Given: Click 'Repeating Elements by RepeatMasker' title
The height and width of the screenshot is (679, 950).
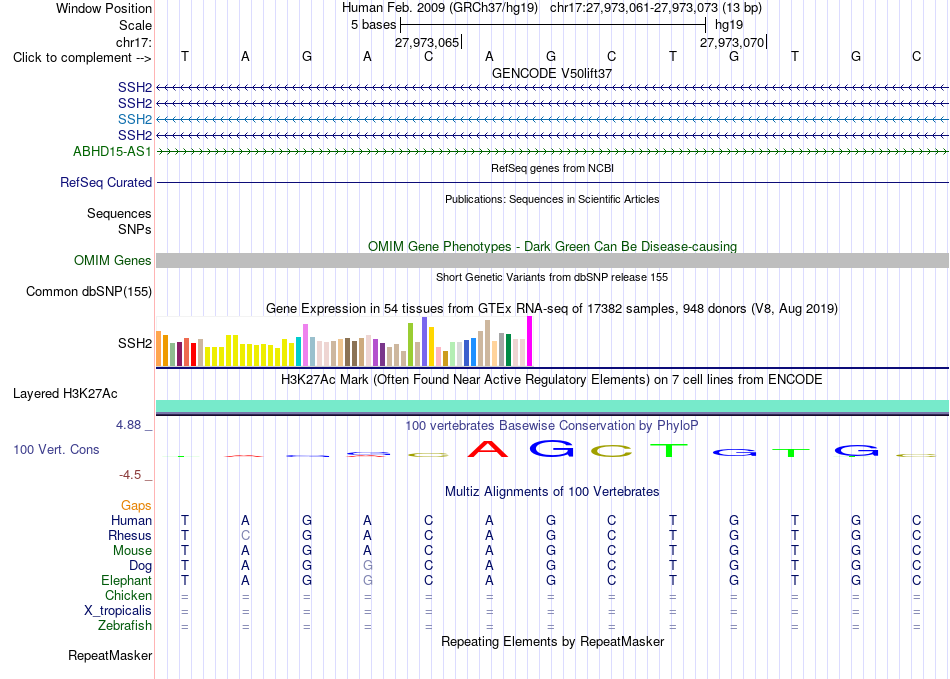Looking at the screenshot, I should coord(552,641).
